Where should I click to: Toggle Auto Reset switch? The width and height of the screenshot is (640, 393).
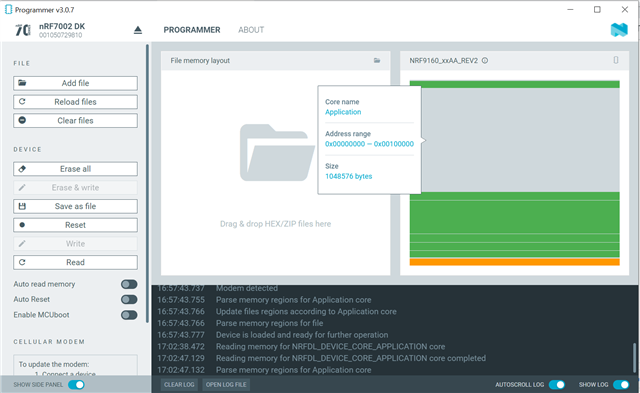pos(129,300)
